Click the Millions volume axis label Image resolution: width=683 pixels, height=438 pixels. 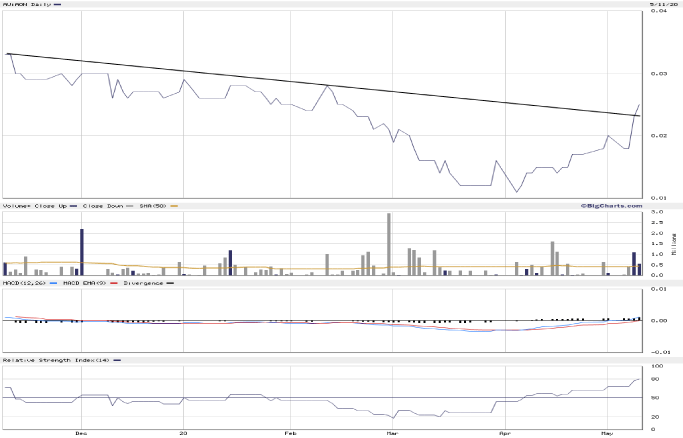click(673, 242)
